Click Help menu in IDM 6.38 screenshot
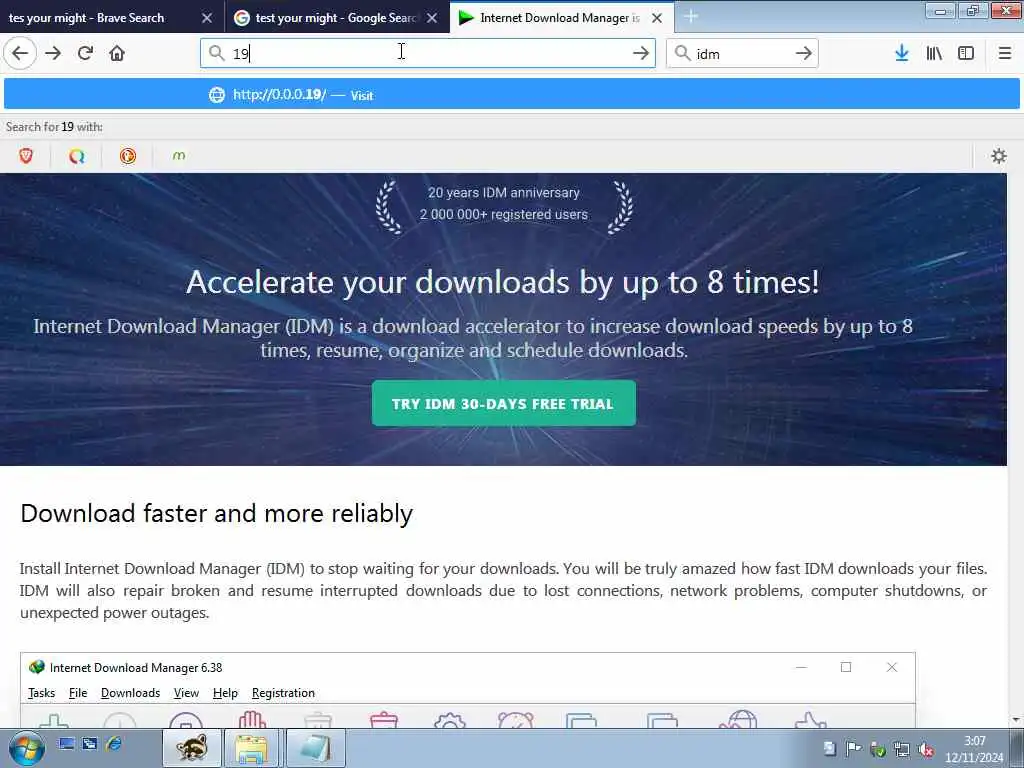This screenshot has height=768, width=1024. 225,692
